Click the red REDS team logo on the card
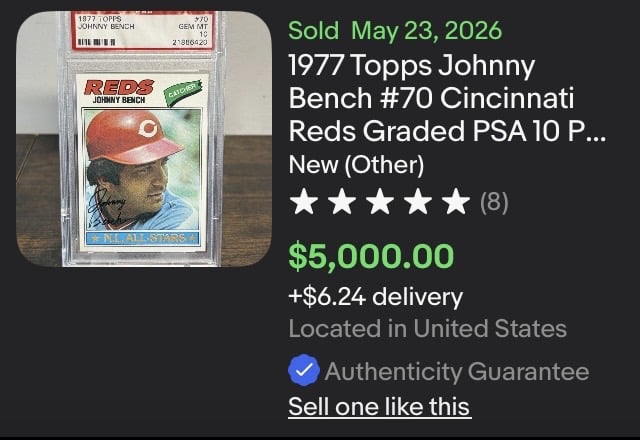The height and width of the screenshot is (440, 640). point(119,87)
